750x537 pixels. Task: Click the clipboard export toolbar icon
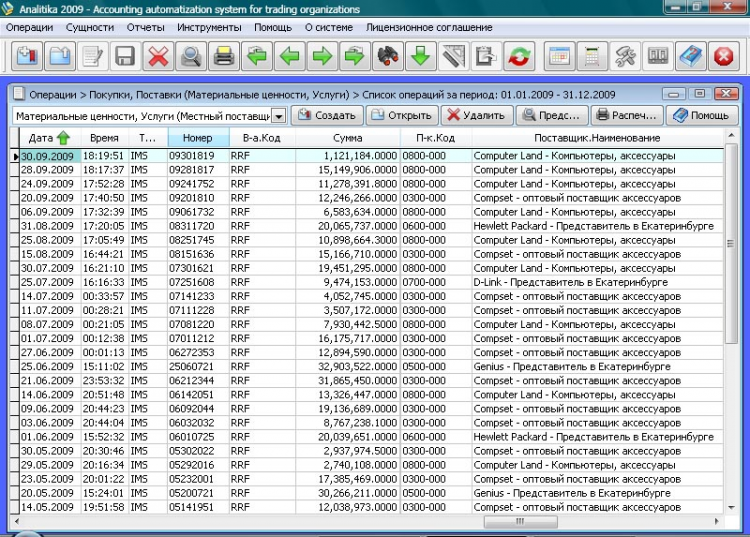(486, 56)
